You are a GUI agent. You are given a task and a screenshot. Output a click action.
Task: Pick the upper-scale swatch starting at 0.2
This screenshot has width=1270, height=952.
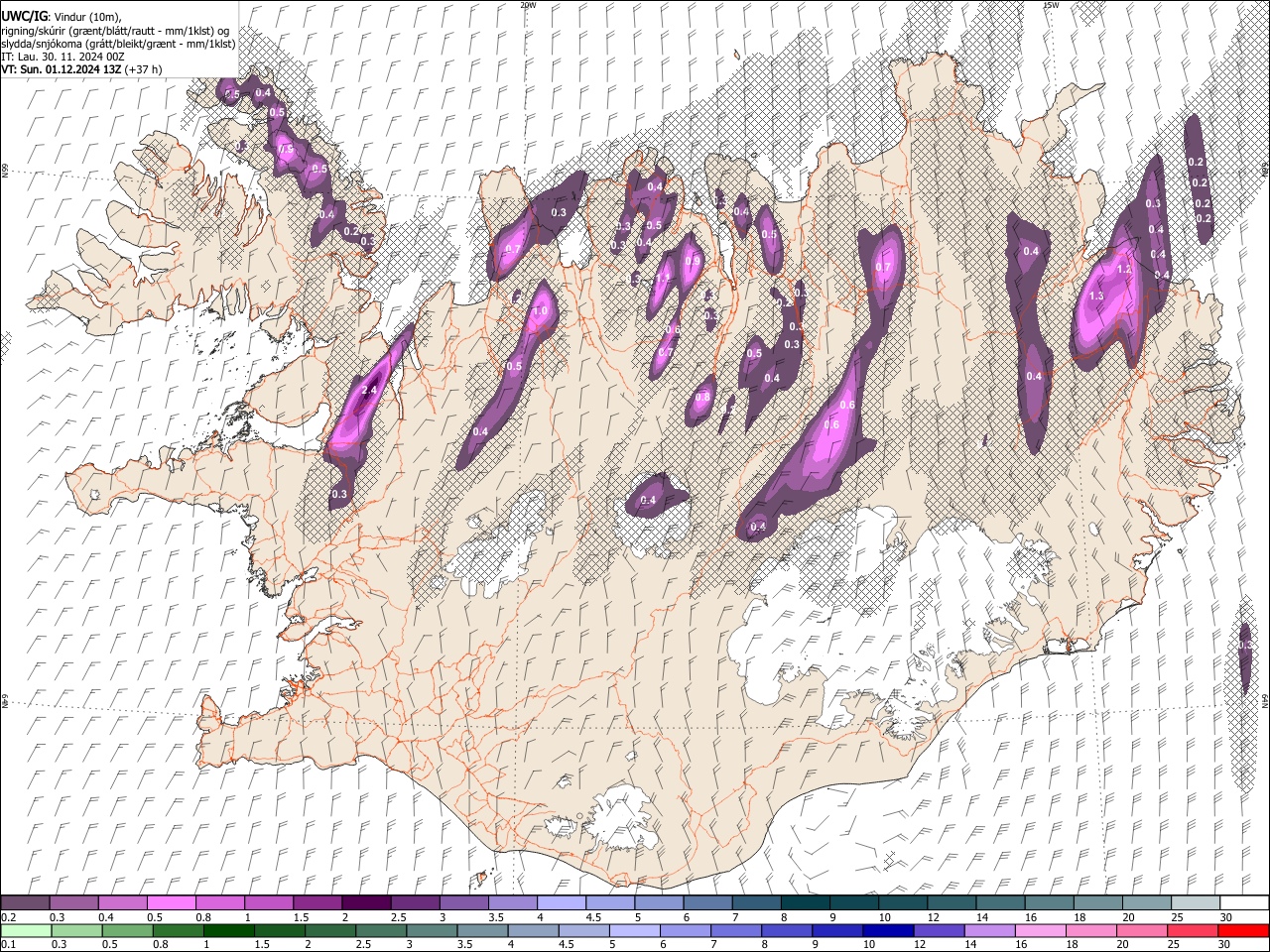(x=25, y=903)
